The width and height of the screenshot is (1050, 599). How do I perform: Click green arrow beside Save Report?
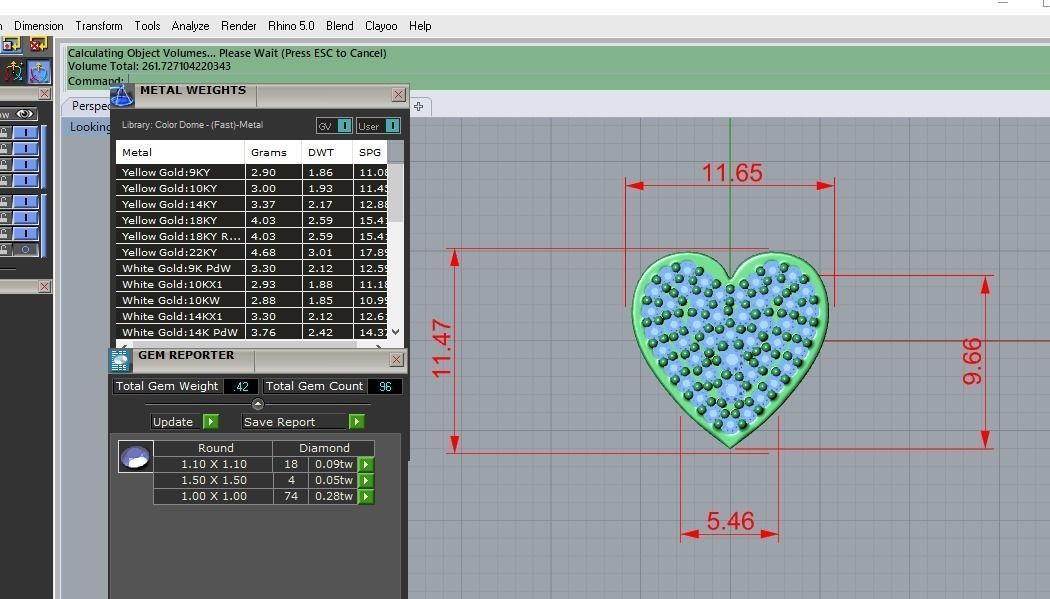(x=356, y=422)
